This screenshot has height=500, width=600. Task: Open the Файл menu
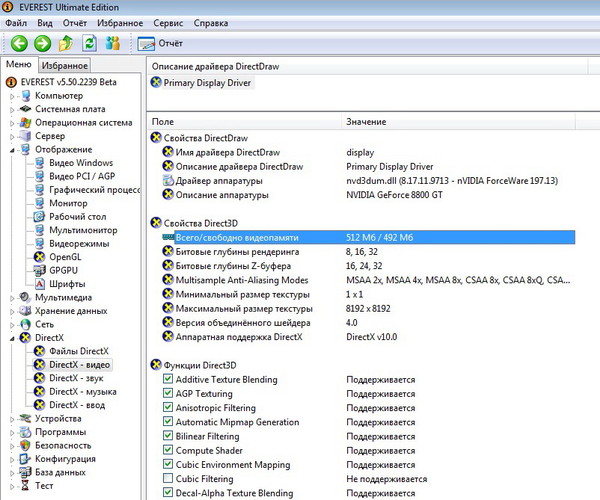[16, 23]
